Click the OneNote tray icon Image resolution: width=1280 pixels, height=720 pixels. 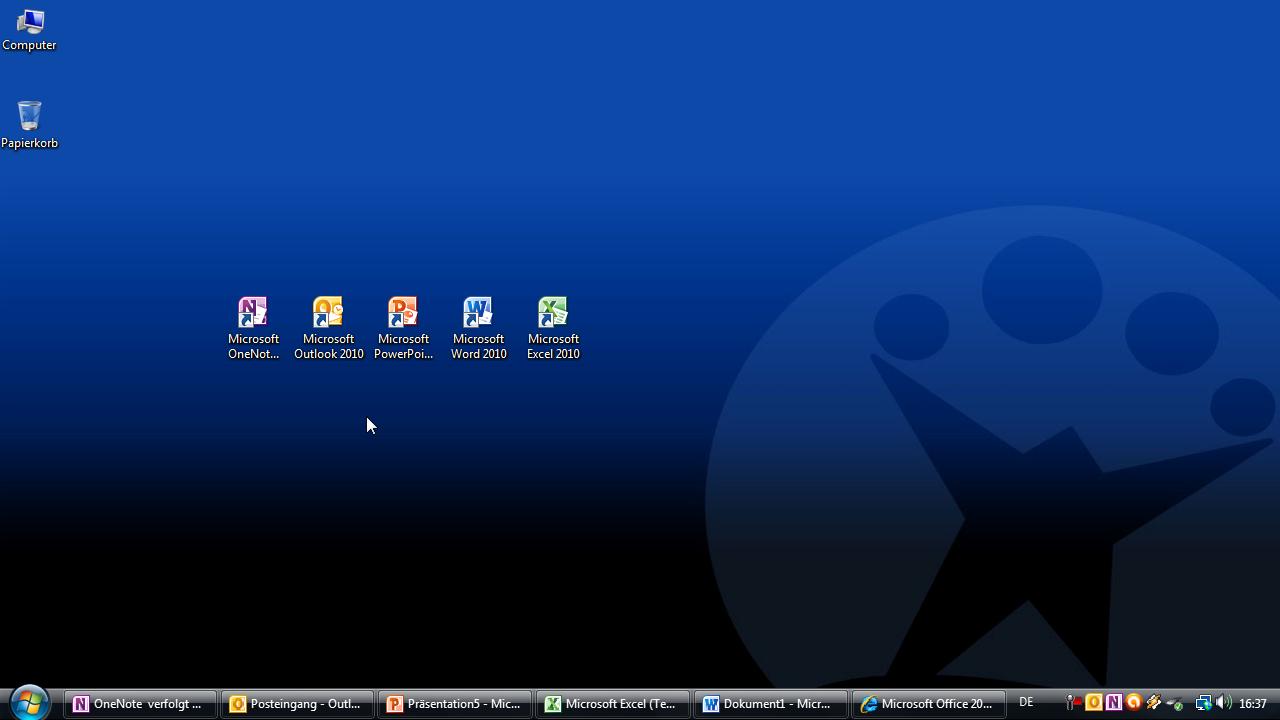[1113, 703]
